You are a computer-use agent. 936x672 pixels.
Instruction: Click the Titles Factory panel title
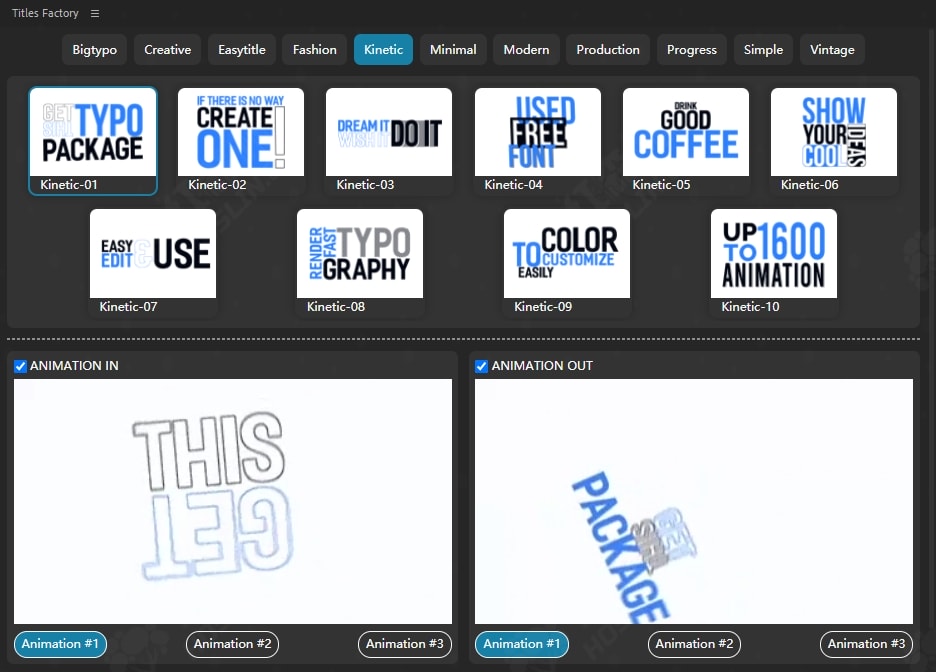45,13
